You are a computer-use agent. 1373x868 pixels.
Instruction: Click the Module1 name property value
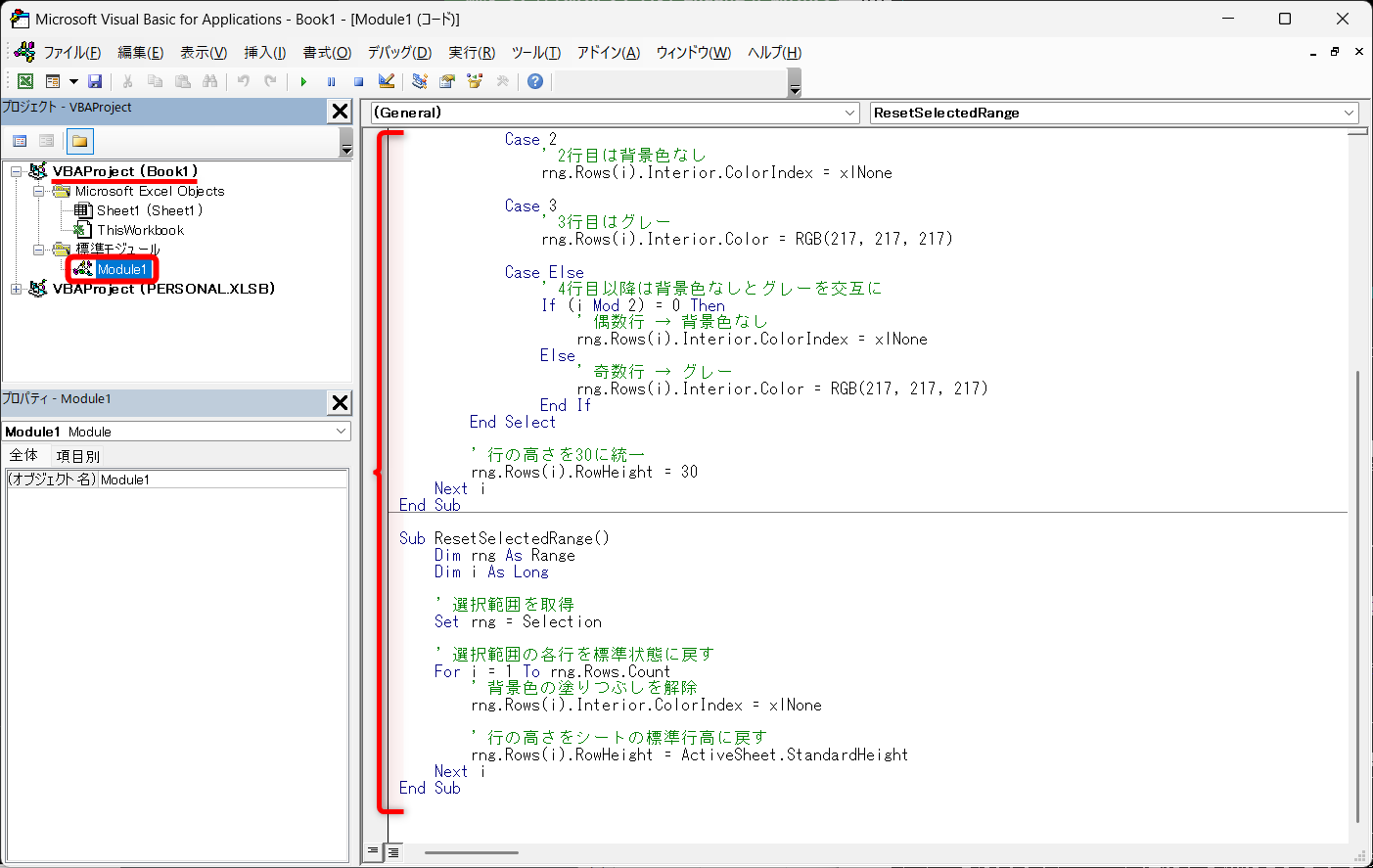pos(223,480)
